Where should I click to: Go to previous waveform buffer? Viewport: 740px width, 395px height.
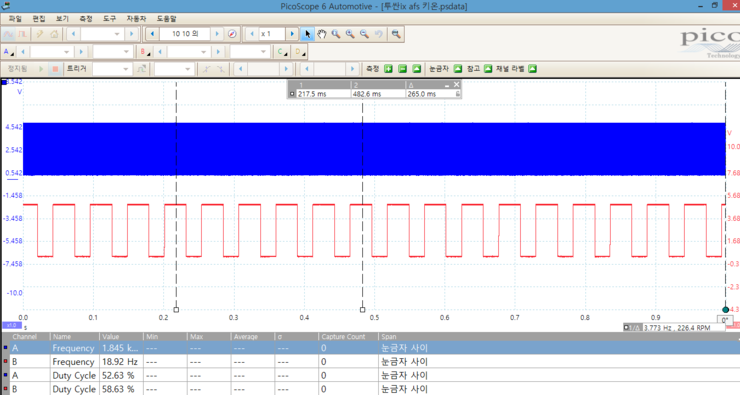pos(152,34)
